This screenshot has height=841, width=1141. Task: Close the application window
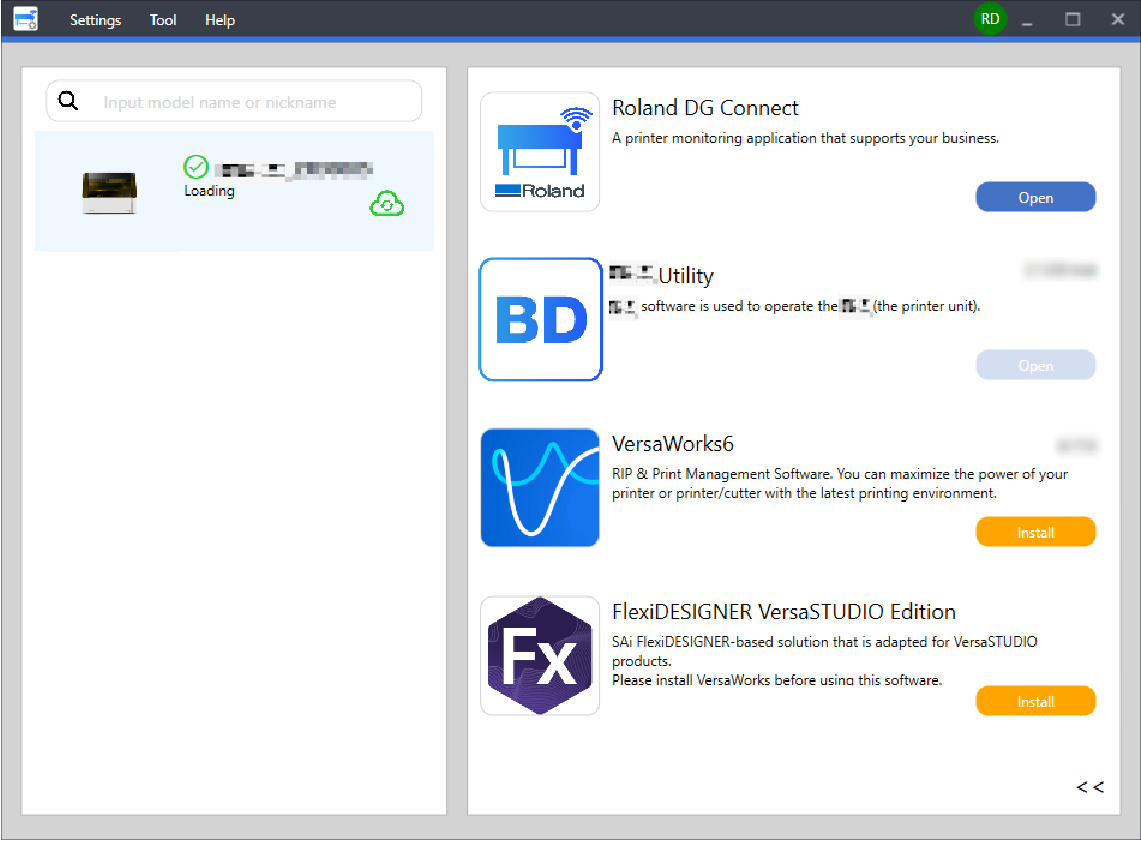click(1118, 20)
